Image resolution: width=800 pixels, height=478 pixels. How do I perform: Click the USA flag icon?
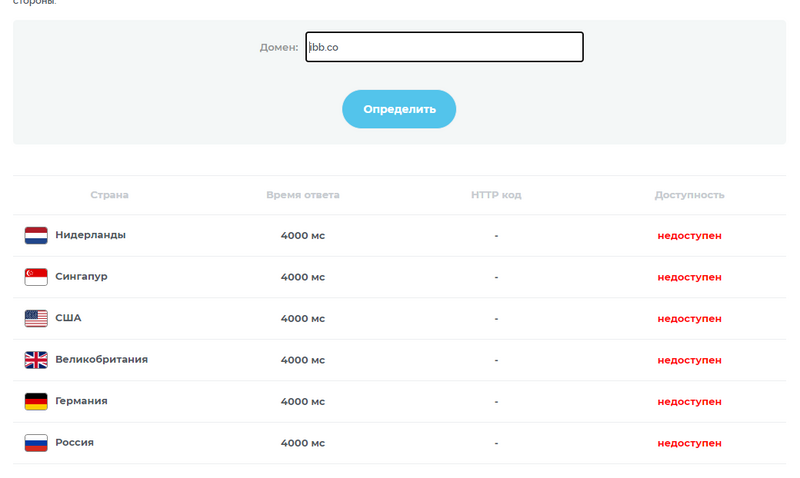tap(36, 318)
